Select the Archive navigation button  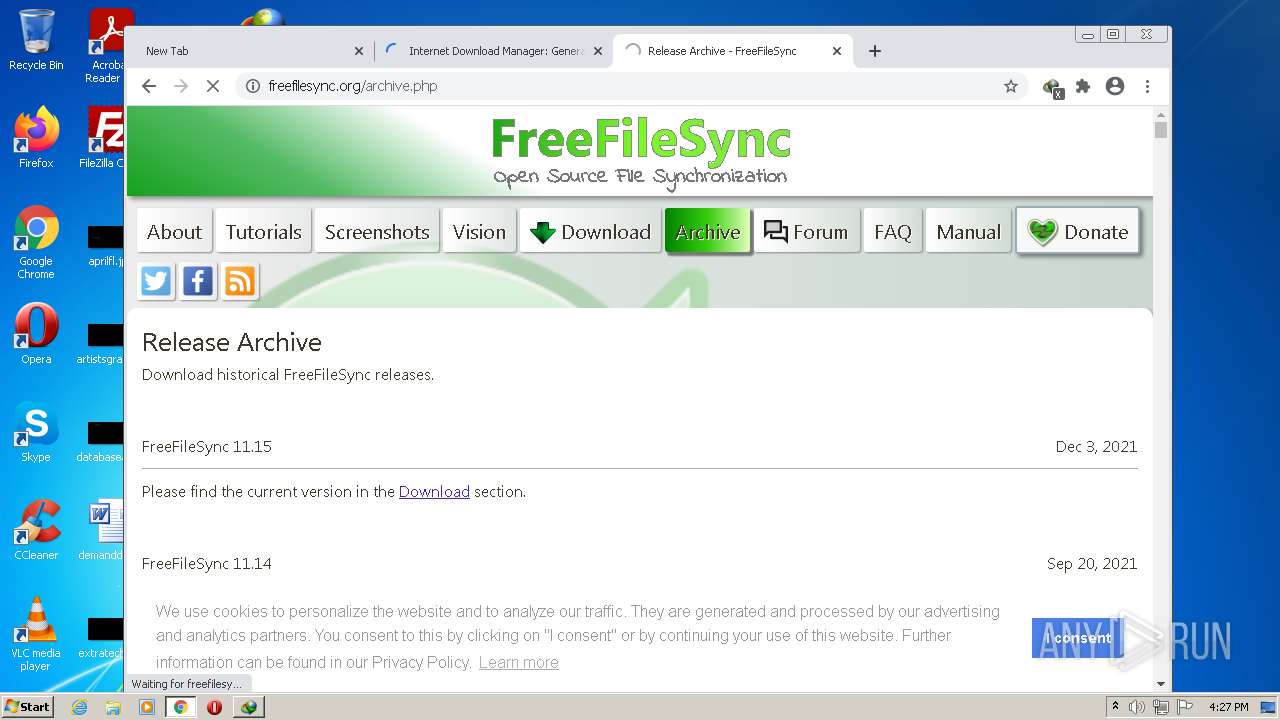click(708, 232)
